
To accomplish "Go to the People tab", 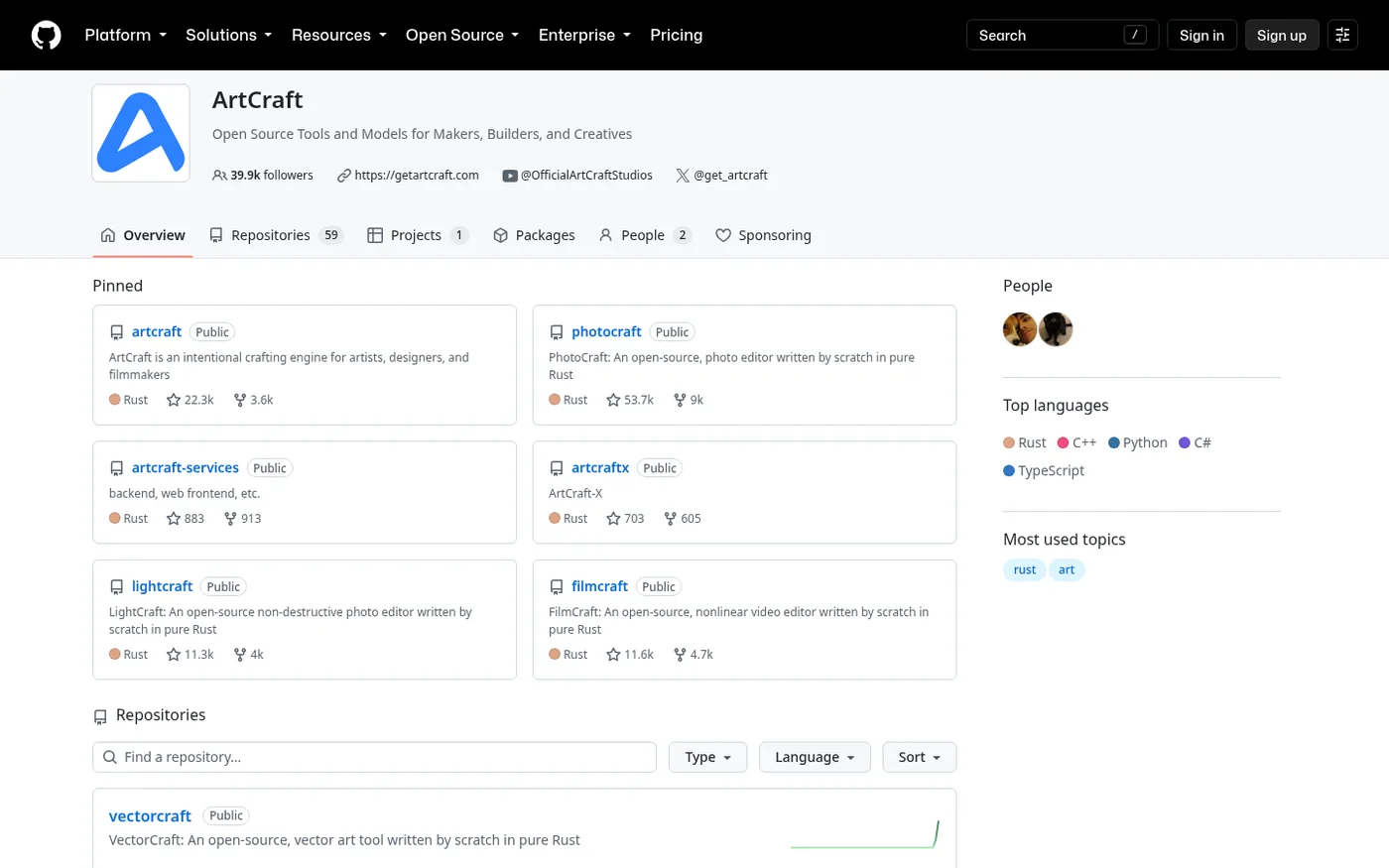I will click(x=645, y=235).
